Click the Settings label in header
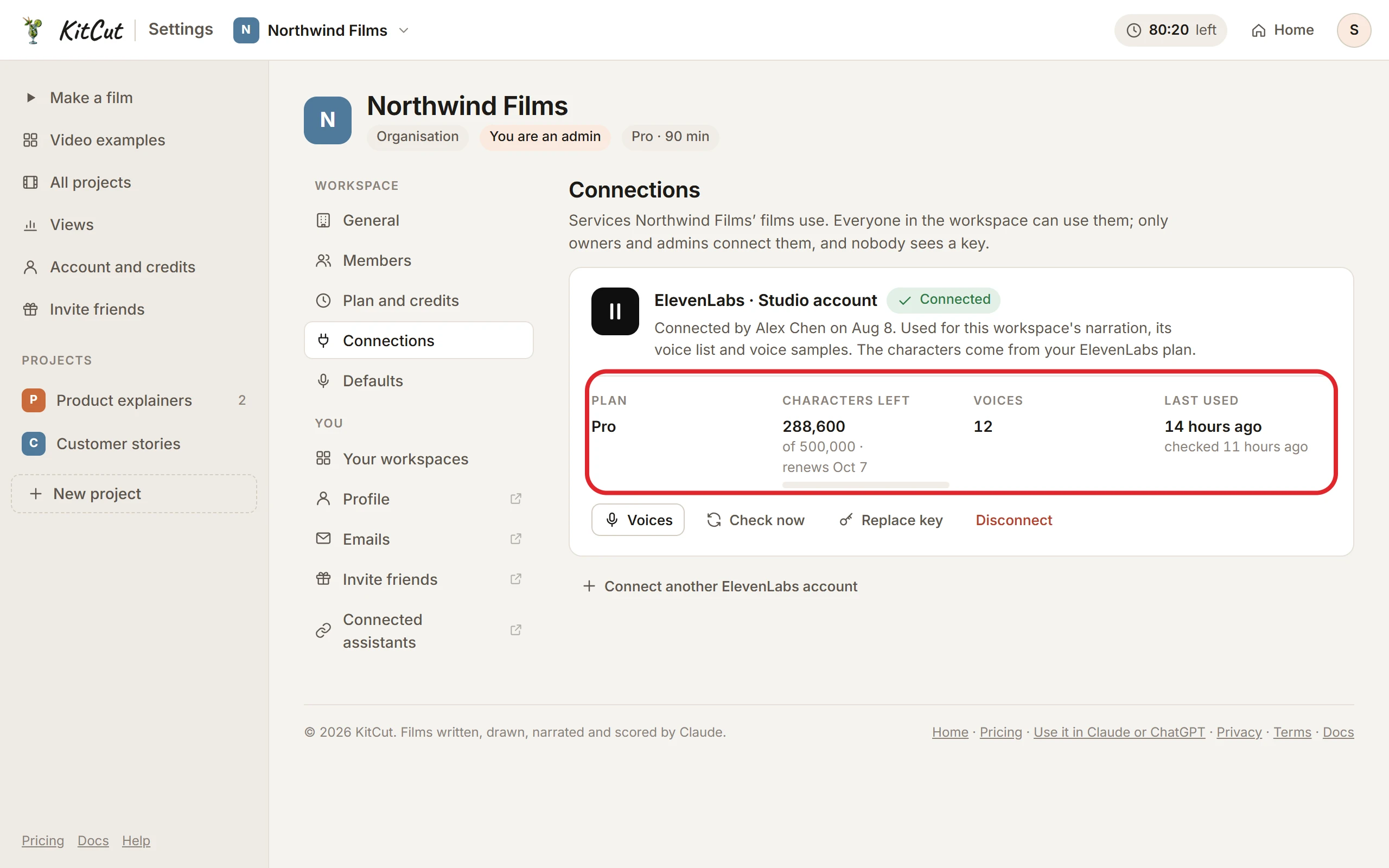The height and width of the screenshot is (868, 1389). (x=180, y=29)
